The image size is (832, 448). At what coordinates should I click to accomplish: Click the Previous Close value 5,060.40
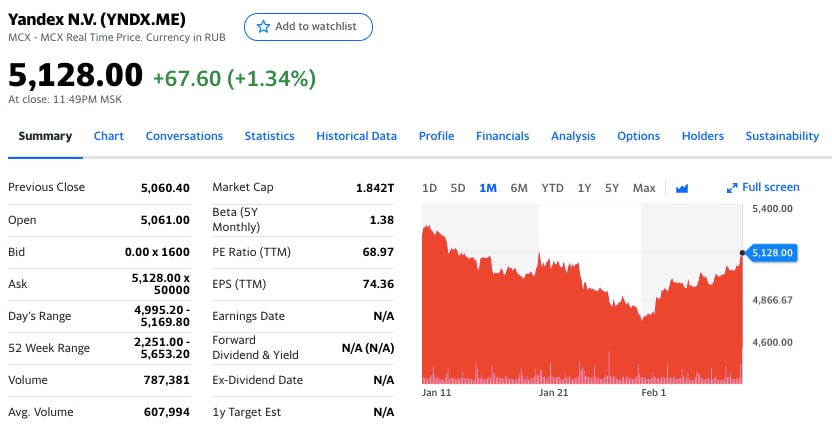[x=165, y=188]
